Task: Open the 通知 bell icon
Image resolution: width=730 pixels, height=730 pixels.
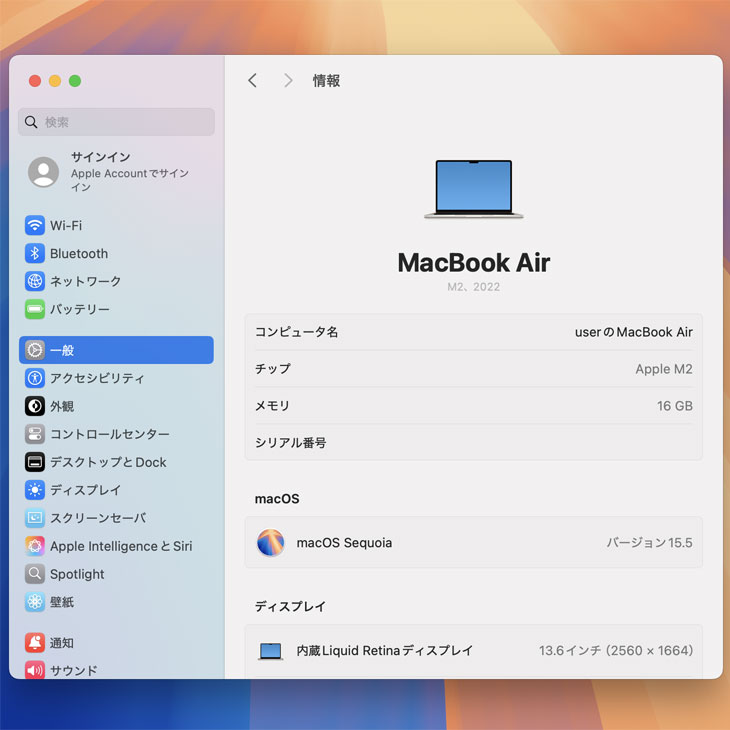Action: click(x=35, y=643)
